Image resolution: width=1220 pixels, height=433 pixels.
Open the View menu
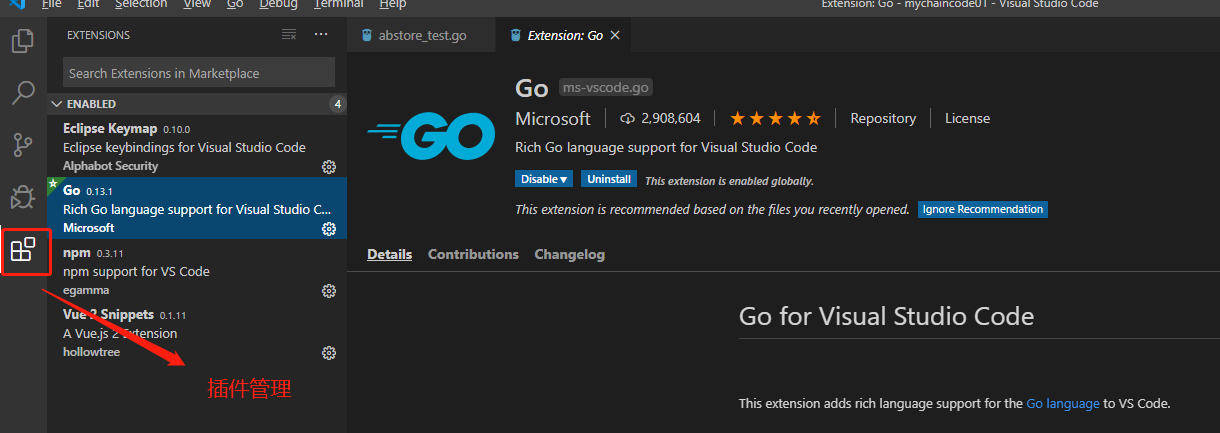tap(197, 4)
